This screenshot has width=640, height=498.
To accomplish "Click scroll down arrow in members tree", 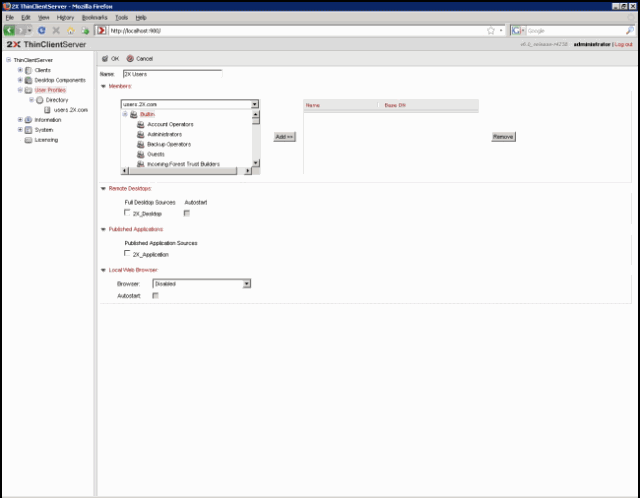I will (x=256, y=163).
